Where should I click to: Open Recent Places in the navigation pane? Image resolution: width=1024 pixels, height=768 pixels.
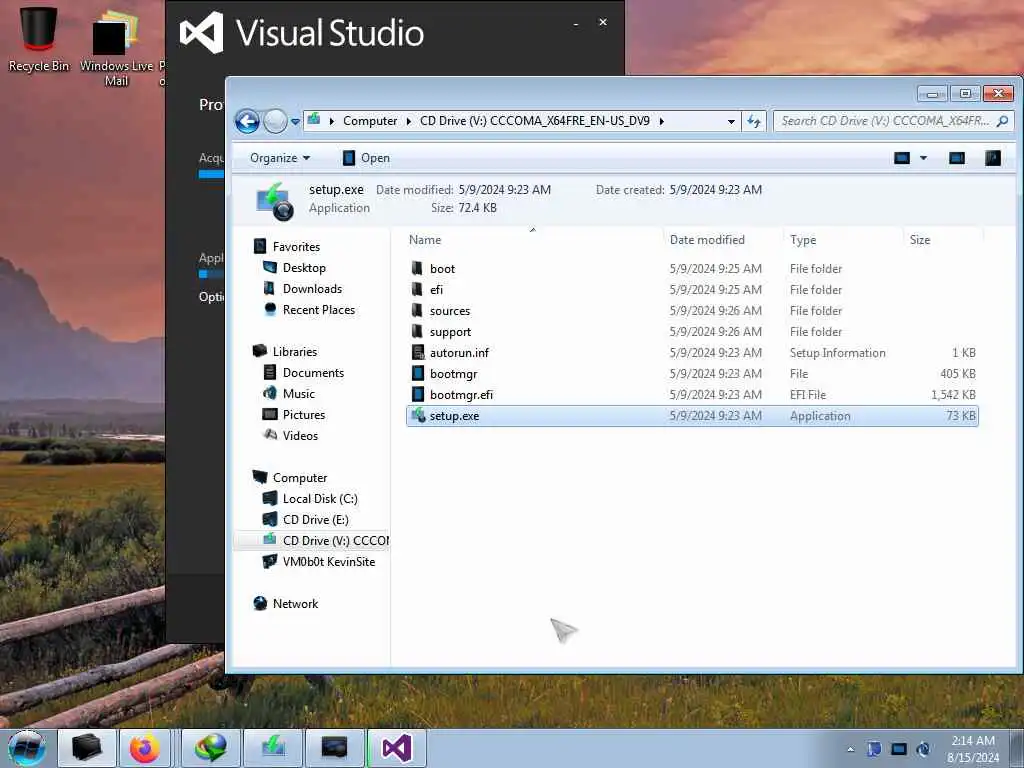tap(319, 310)
